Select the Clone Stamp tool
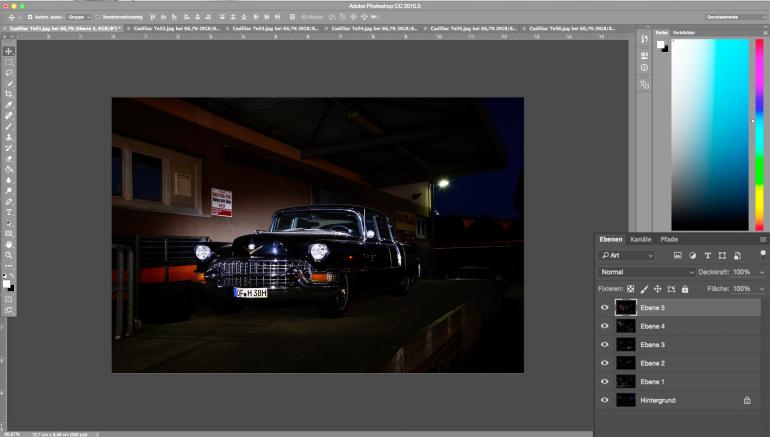This screenshot has height=437, width=770. click(x=9, y=137)
